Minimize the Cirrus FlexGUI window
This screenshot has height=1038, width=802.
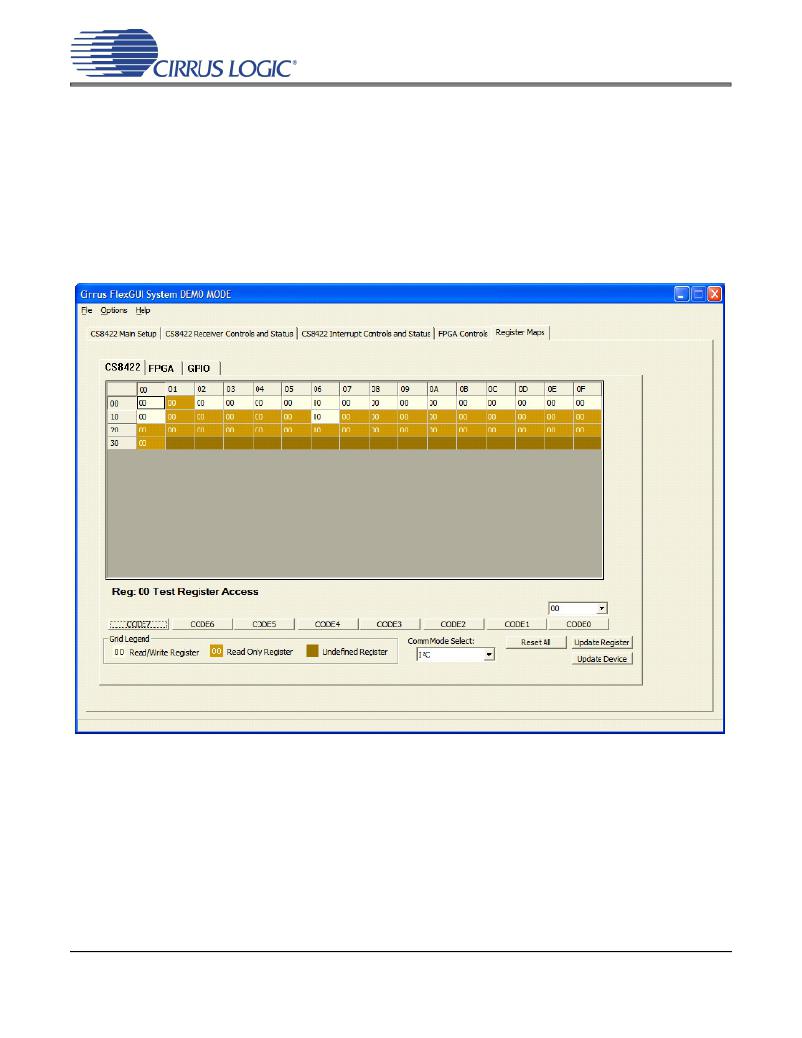(681, 295)
